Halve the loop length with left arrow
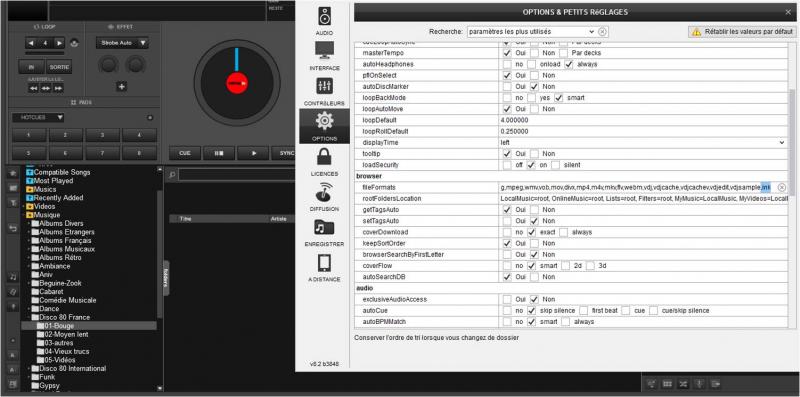The height and width of the screenshot is (397, 800). click(x=32, y=43)
